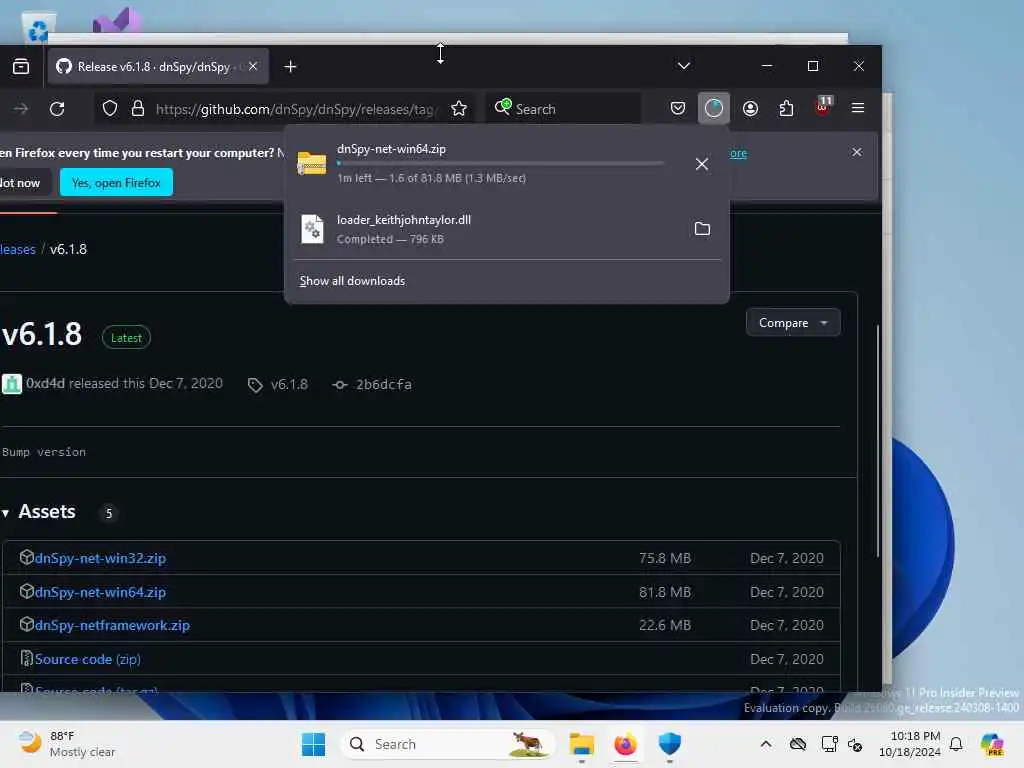Toggle the Downloads panel button
The image size is (1024, 768).
pyautogui.click(x=714, y=108)
